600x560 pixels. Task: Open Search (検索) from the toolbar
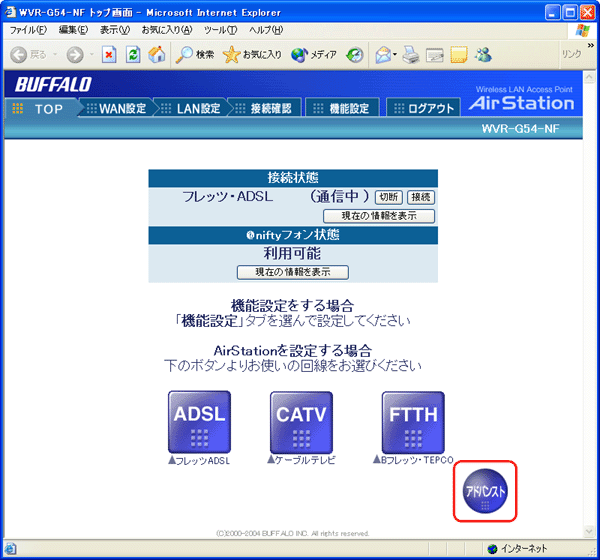point(195,55)
